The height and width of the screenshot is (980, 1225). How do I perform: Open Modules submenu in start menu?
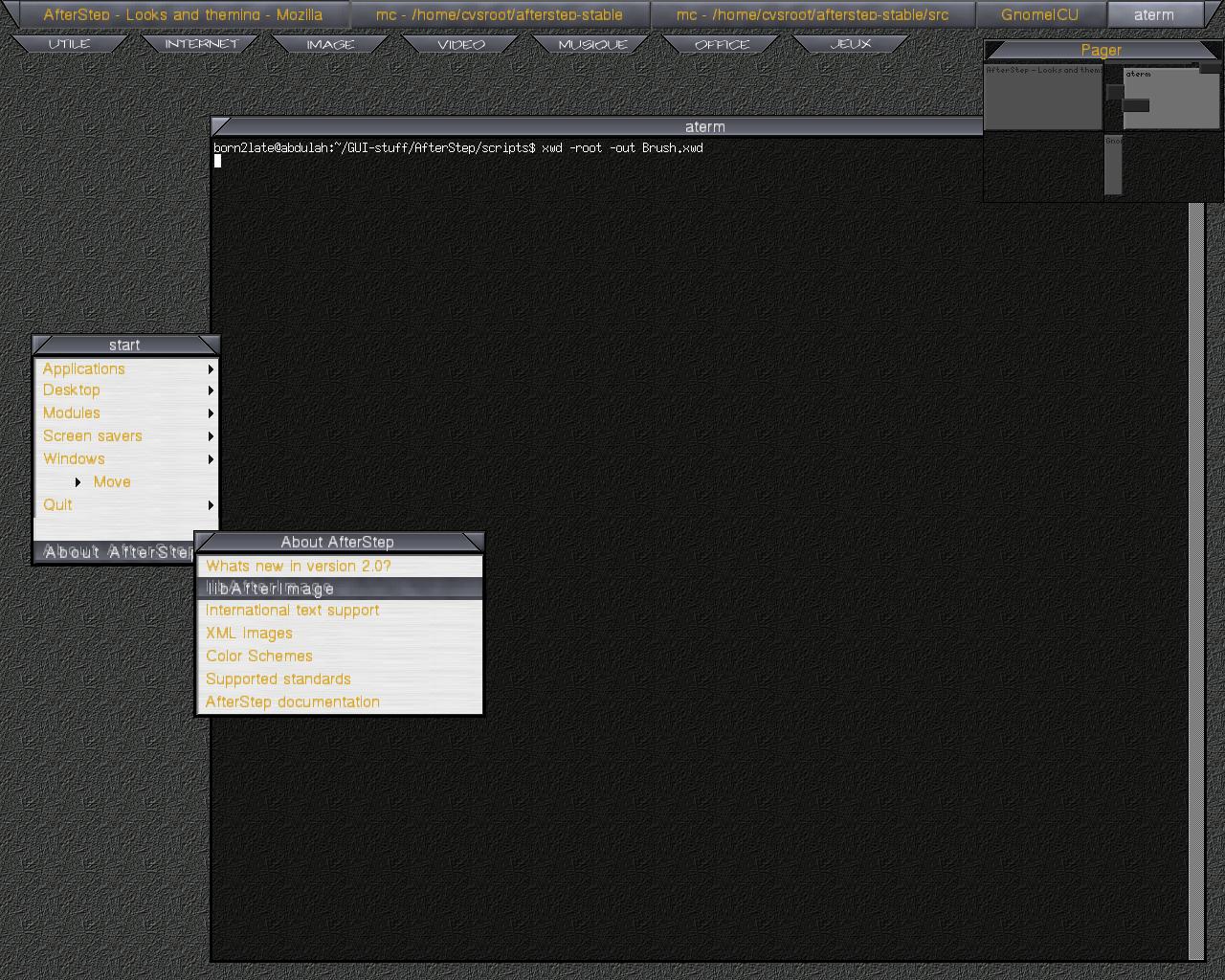point(126,413)
